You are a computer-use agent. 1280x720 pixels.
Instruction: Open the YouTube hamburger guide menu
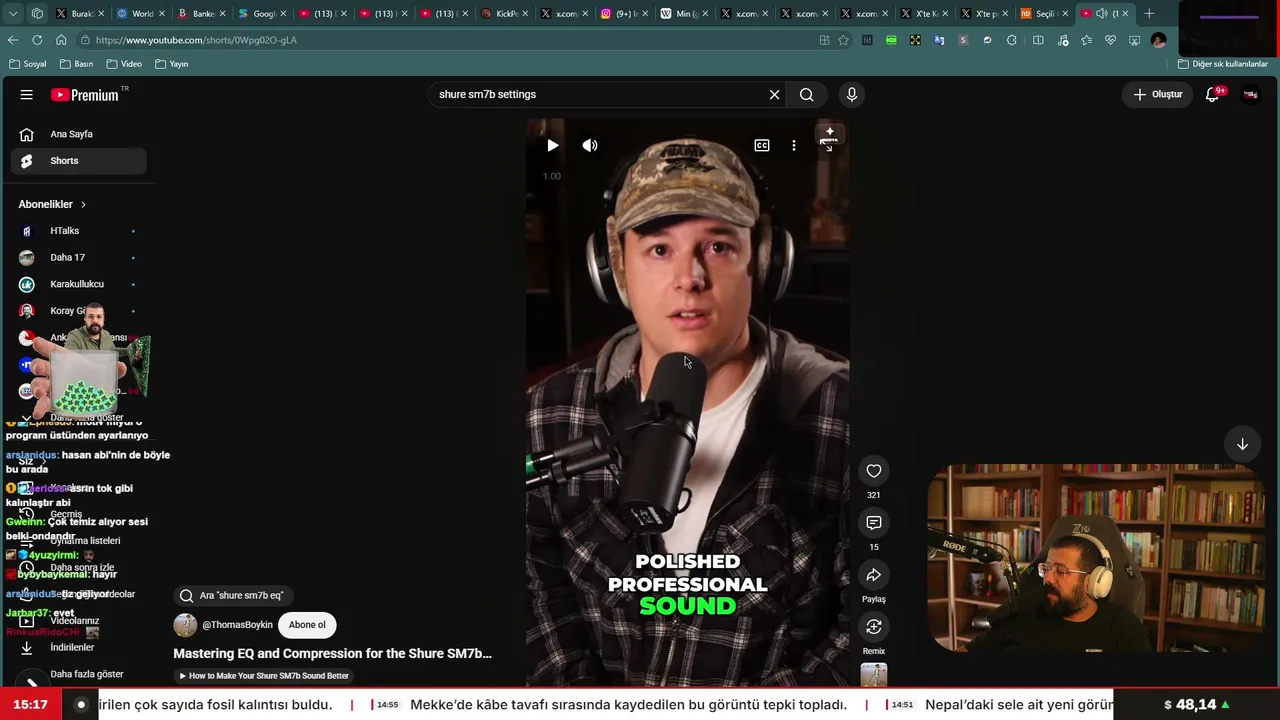point(27,95)
